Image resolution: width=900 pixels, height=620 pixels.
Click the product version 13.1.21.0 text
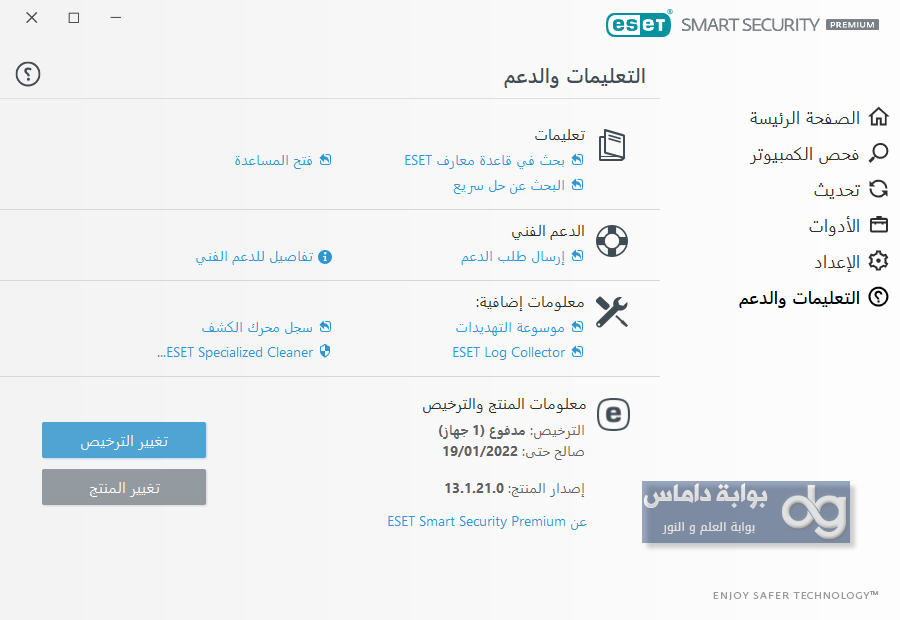pyautogui.click(x=474, y=489)
